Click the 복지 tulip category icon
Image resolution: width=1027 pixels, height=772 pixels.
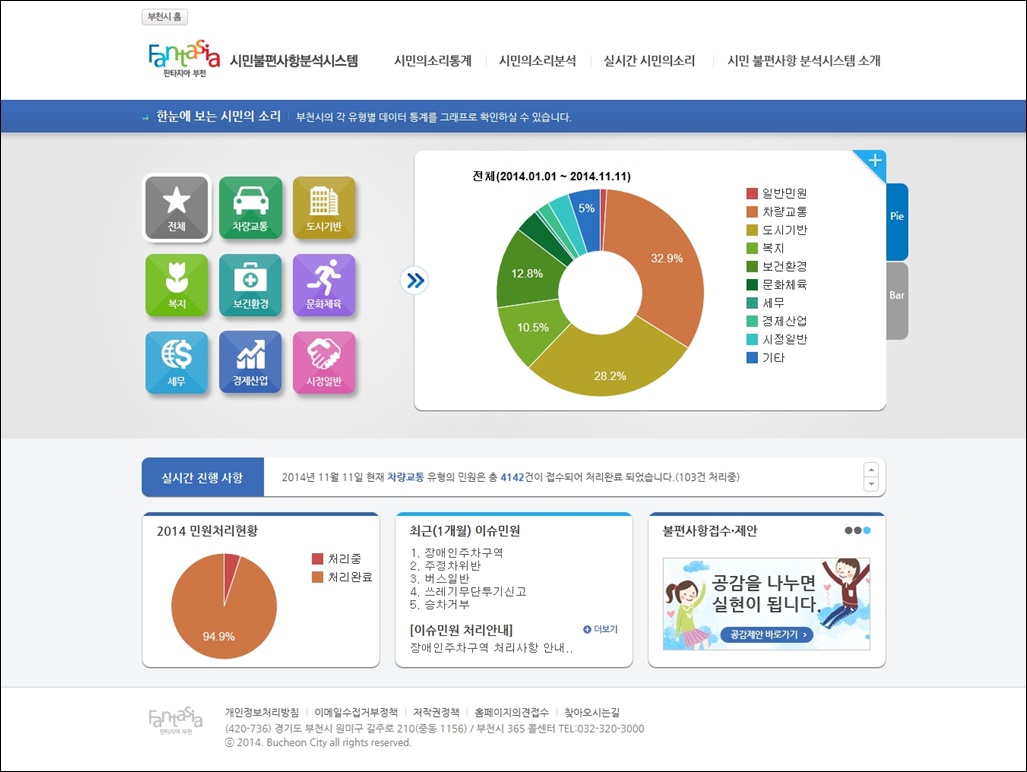(177, 285)
